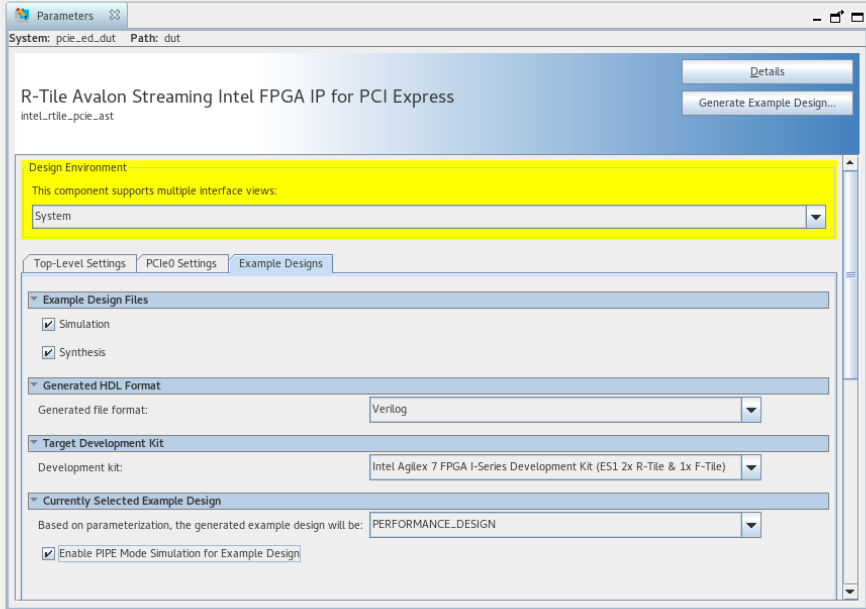The image size is (866, 609).
Task: Minimize the Parameters panel
Action: 817,18
